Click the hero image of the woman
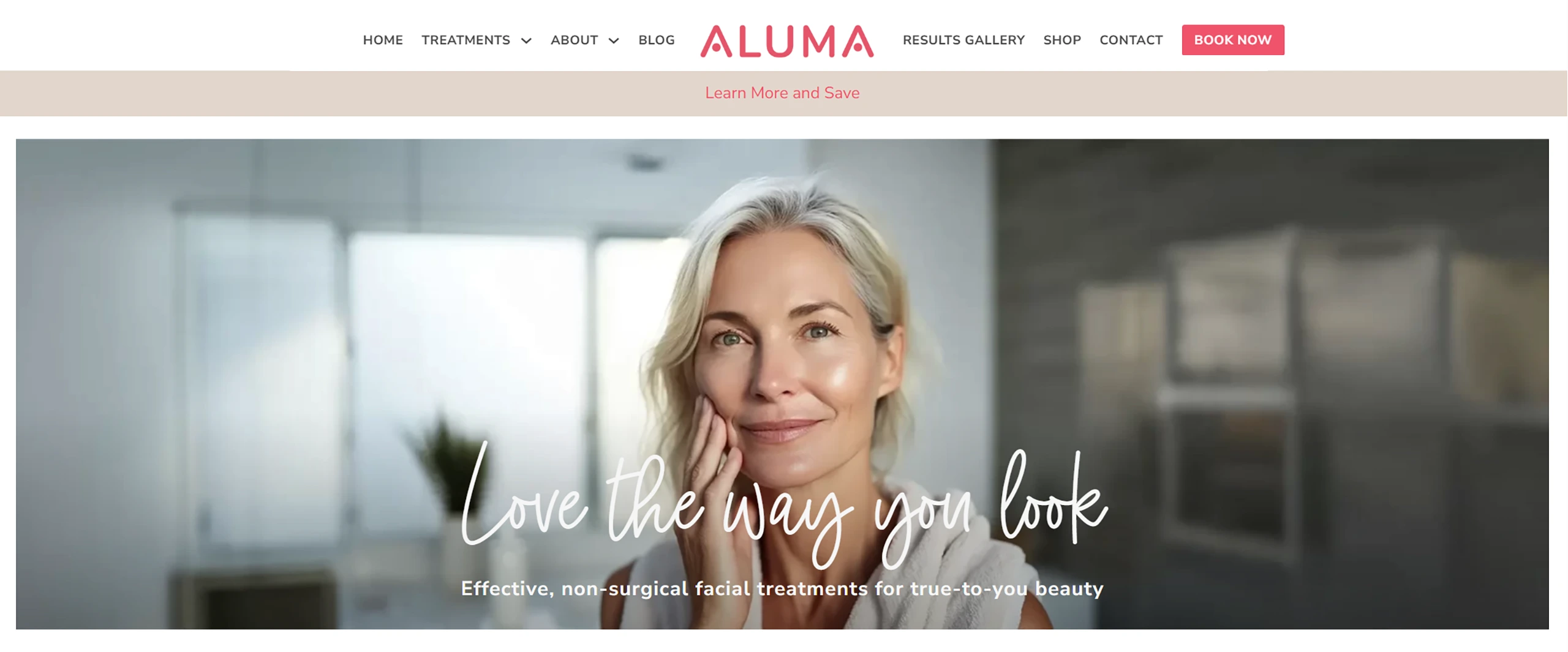This screenshot has height=652, width=1568. coord(782,384)
